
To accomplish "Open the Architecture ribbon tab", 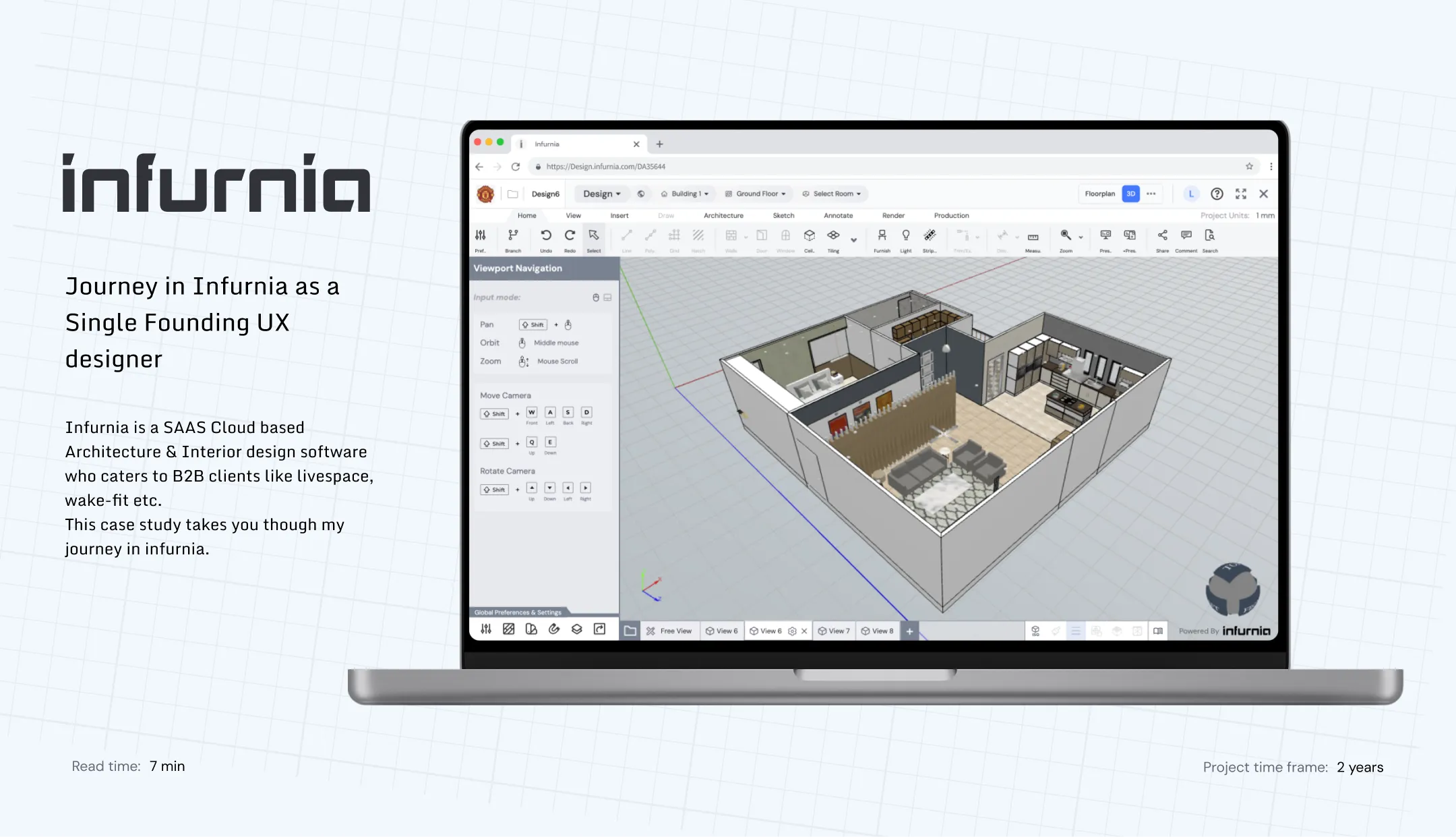I will 723,216.
